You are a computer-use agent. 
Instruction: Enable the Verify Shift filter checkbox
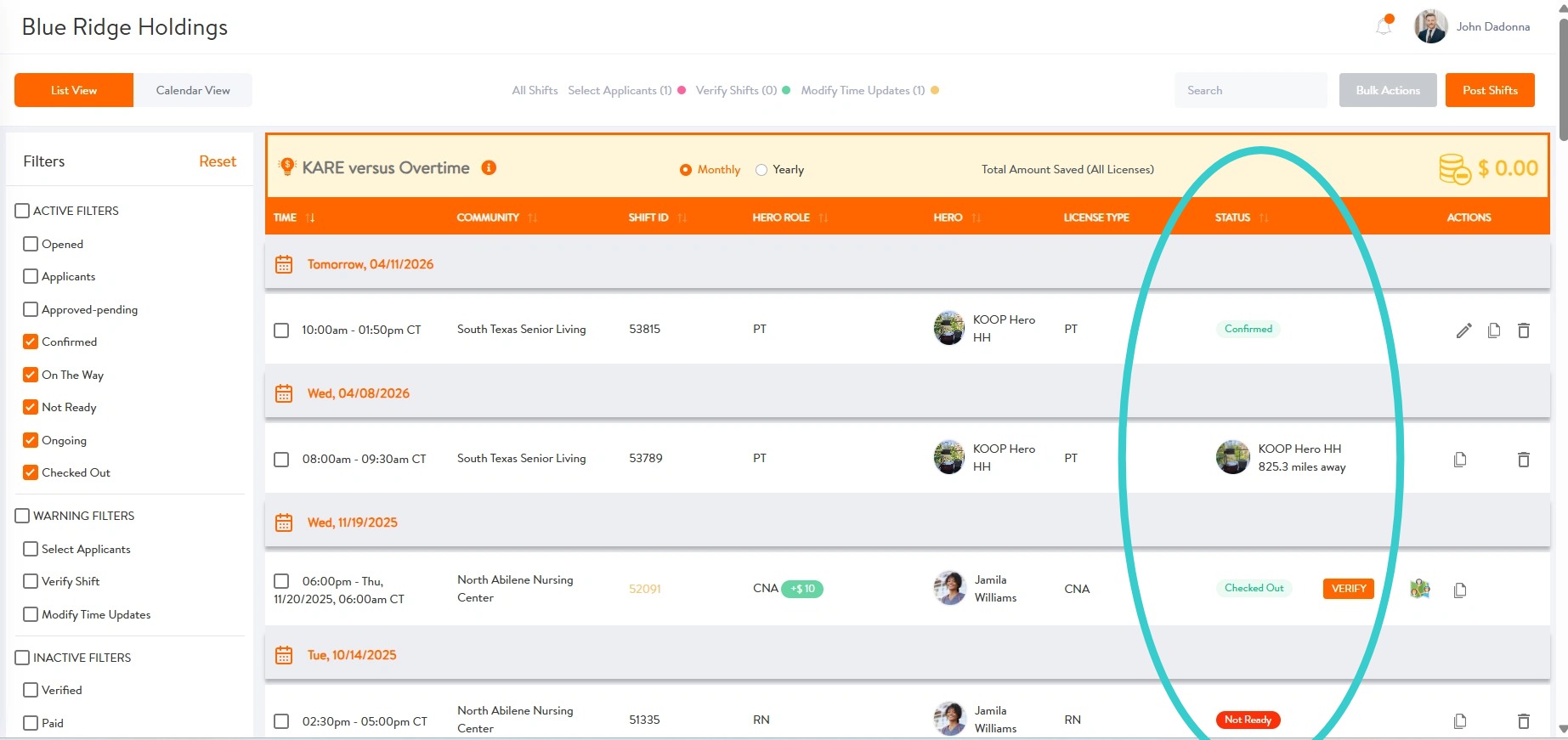pos(31,581)
